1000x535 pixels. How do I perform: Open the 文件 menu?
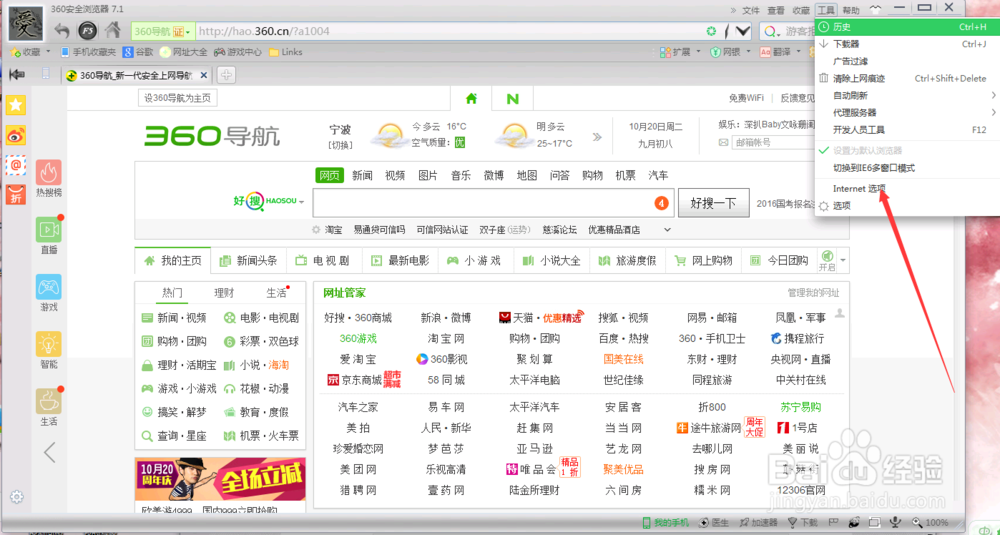coord(751,10)
